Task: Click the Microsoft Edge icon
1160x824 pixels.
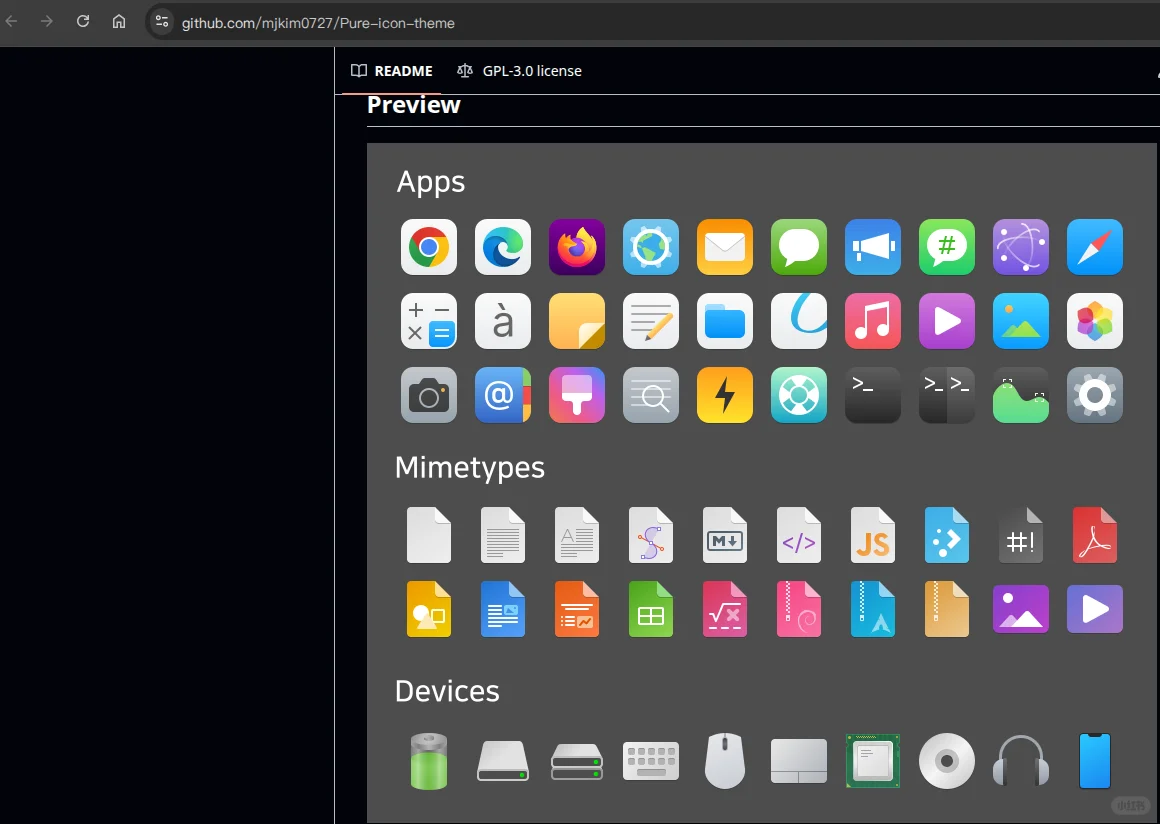Action: tap(503, 247)
